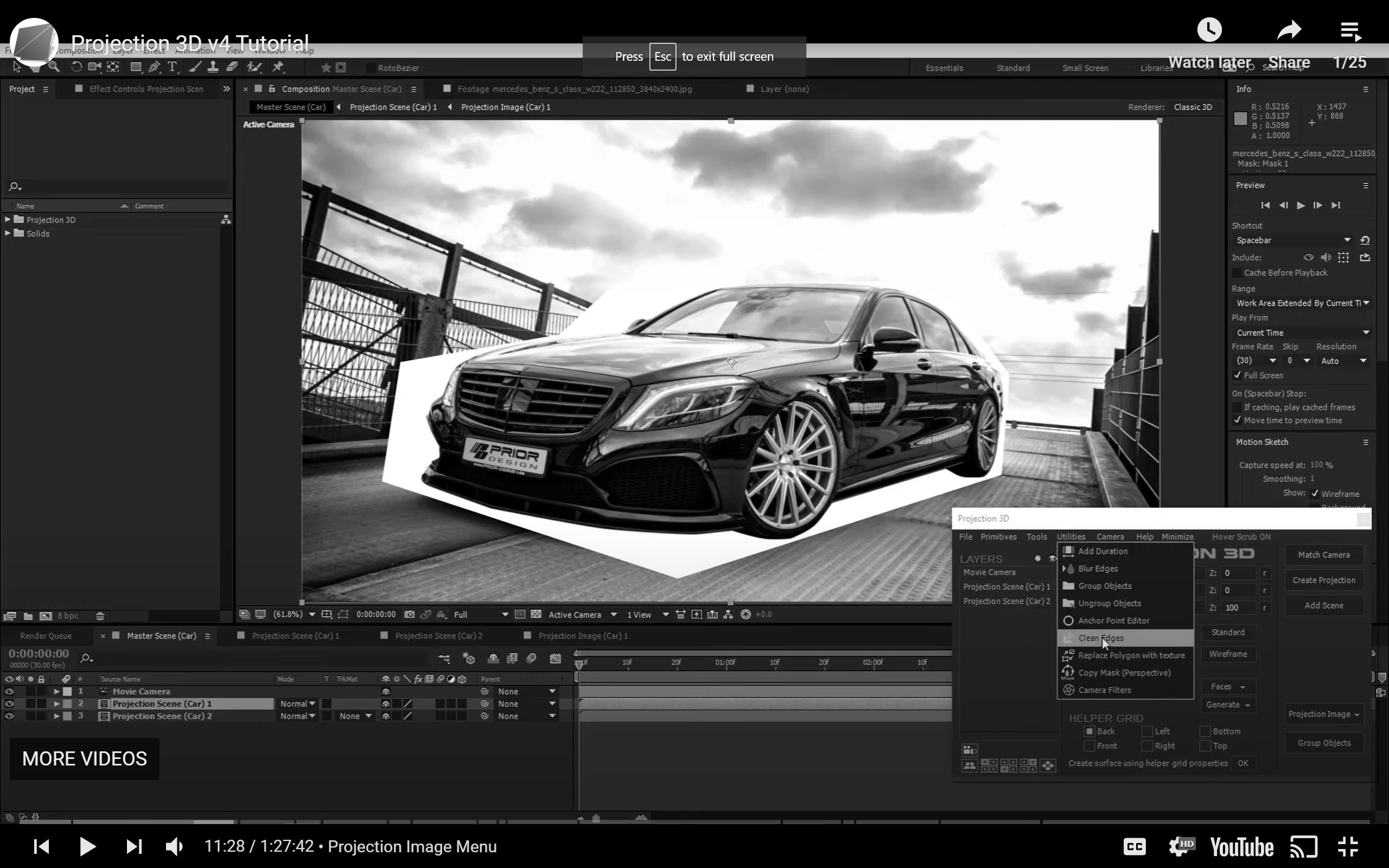This screenshot has height=868, width=1389.
Task: Open the Play From Current Time dropdown
Action: pyautogui.click(x=1302, y=333)
